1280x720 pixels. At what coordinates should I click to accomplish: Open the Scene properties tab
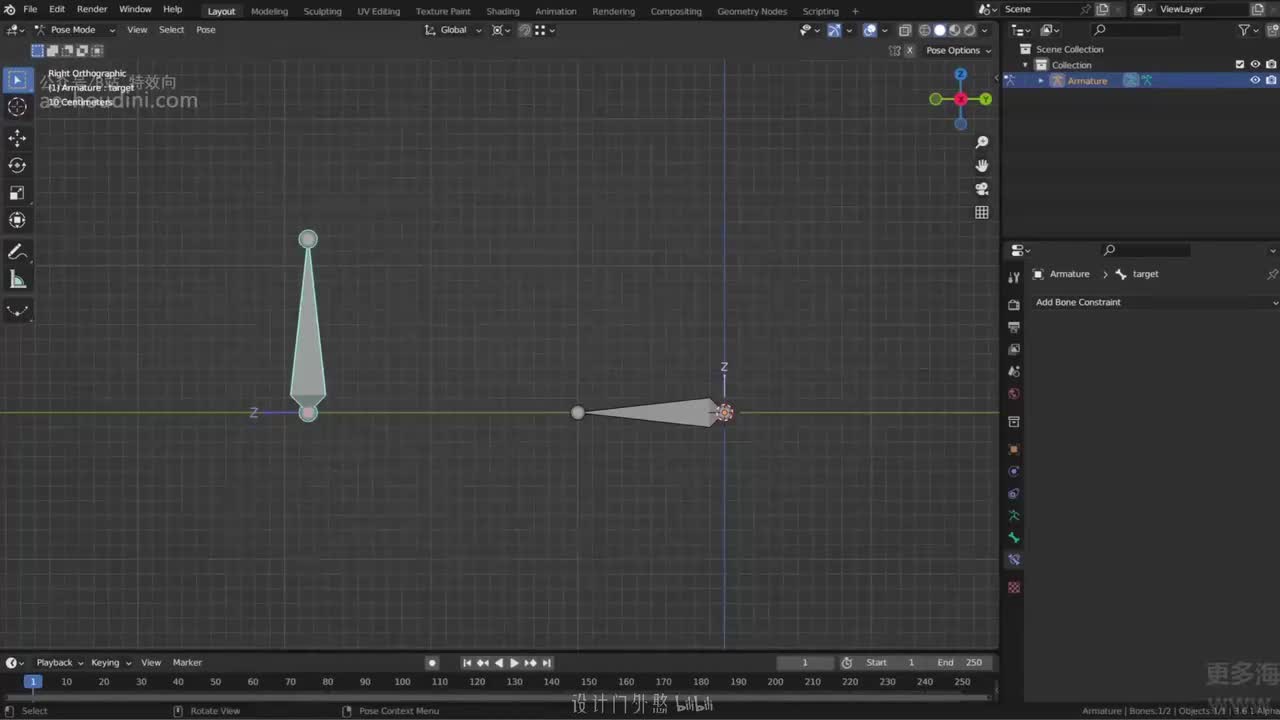coord(1014,372)
